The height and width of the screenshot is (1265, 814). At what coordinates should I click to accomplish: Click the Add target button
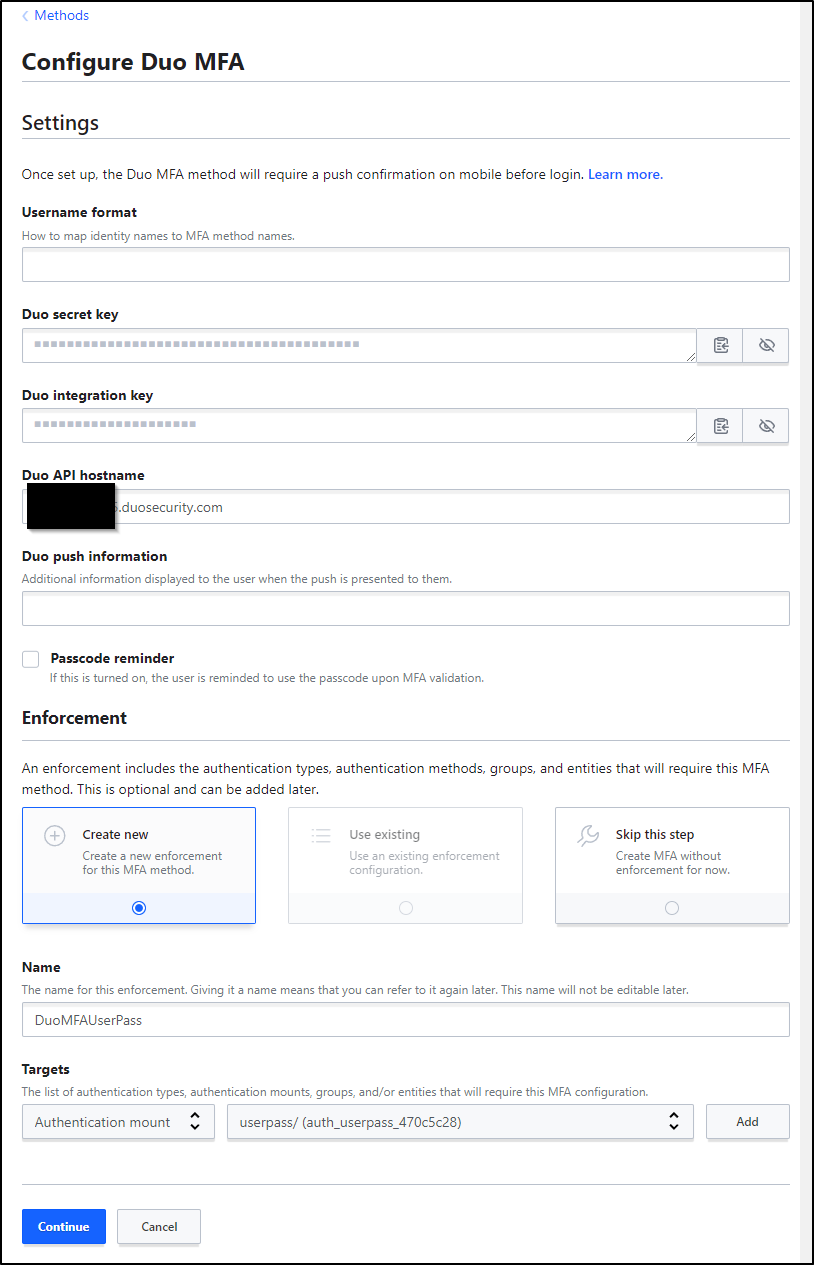(x=748, y=1122)
